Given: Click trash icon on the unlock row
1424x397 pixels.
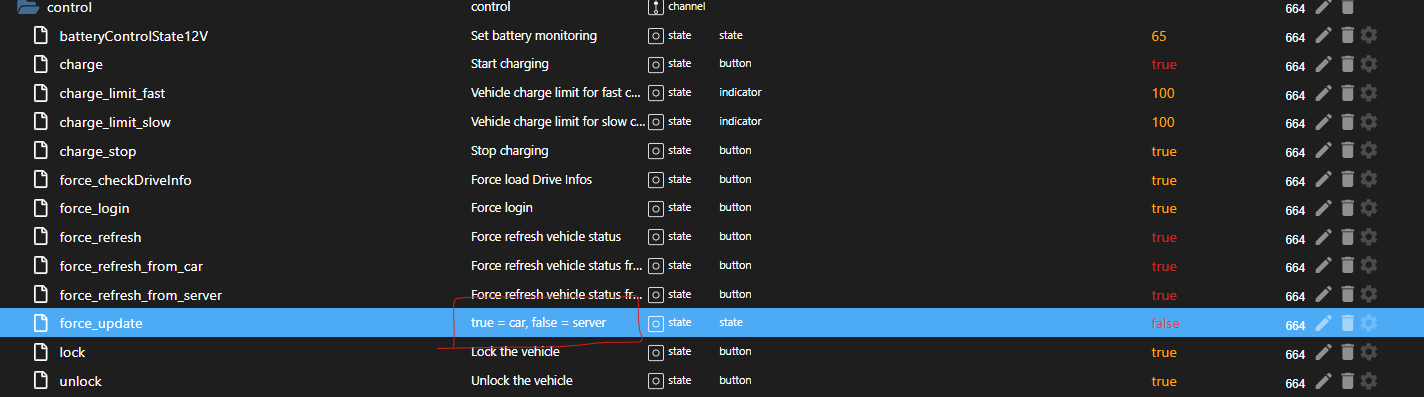Looking at the screenshot, I should pyautogui.click(x=1347, y=381).
